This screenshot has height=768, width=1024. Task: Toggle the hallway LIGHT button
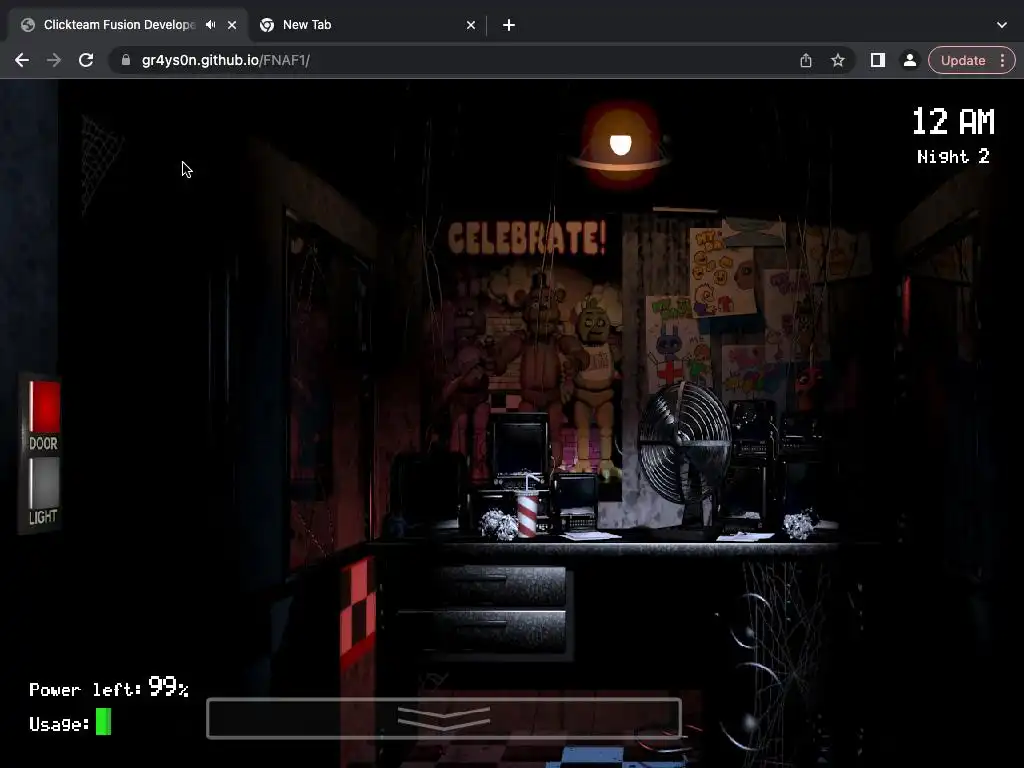click(x=44, y=483)
